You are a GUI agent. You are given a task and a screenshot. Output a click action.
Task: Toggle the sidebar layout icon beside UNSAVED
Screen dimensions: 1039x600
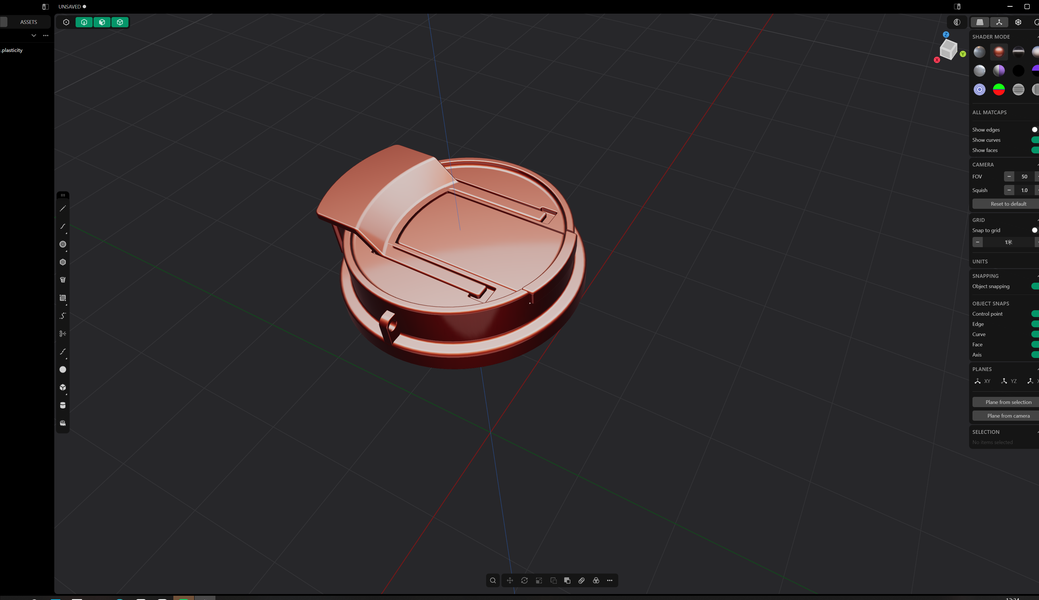(45, 7)
